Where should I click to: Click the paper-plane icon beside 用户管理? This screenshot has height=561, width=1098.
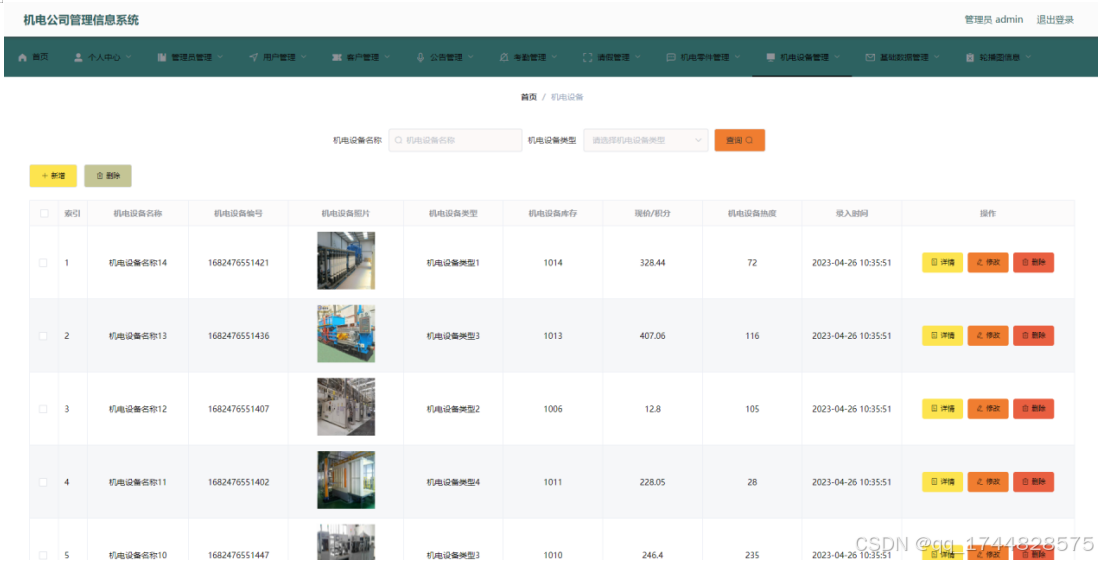point(253,57)
